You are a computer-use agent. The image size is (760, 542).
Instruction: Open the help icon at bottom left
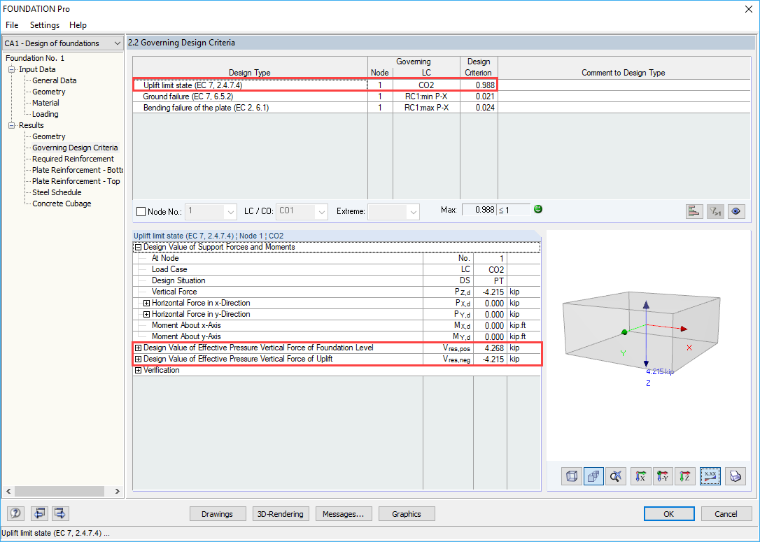tap(16, 513)
